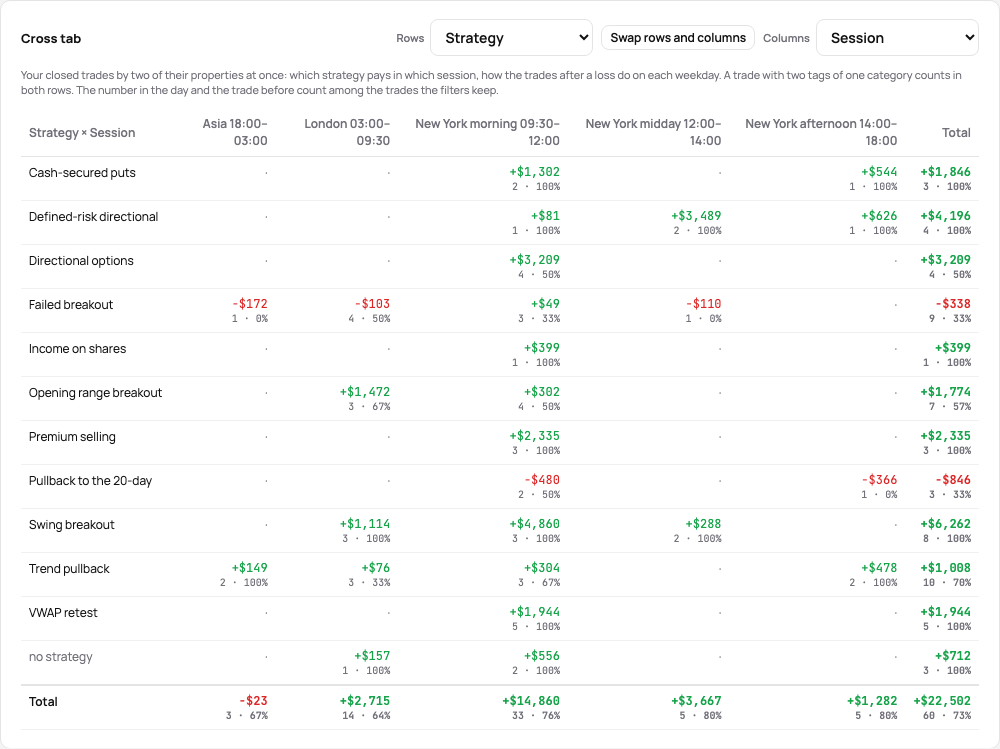Click the Asia 18:00–03:00 column header

pos(235,132)
